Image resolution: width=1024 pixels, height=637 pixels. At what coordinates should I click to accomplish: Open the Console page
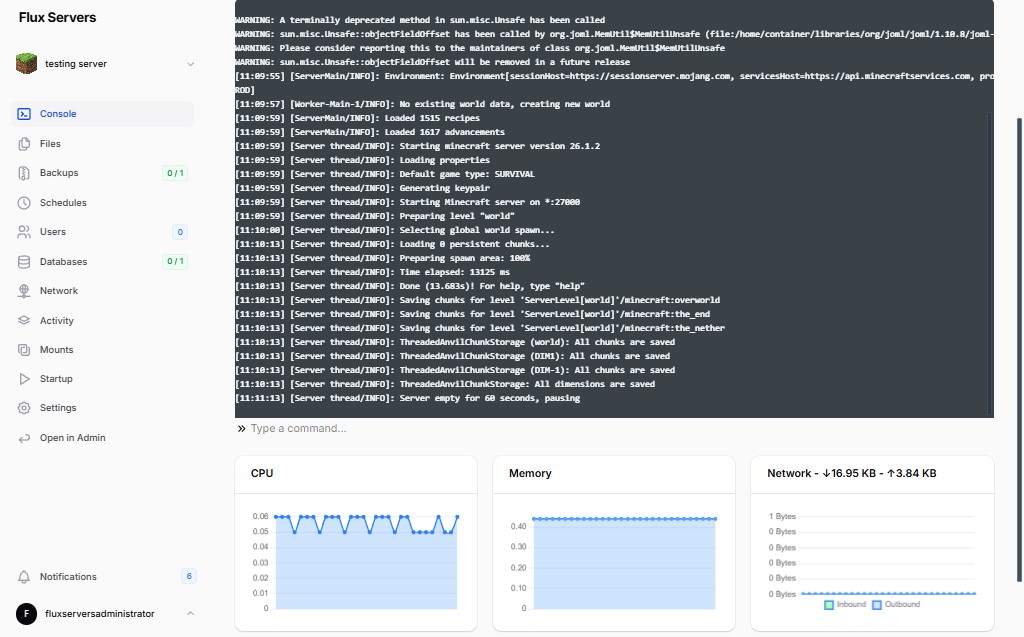tap(103, 114)
